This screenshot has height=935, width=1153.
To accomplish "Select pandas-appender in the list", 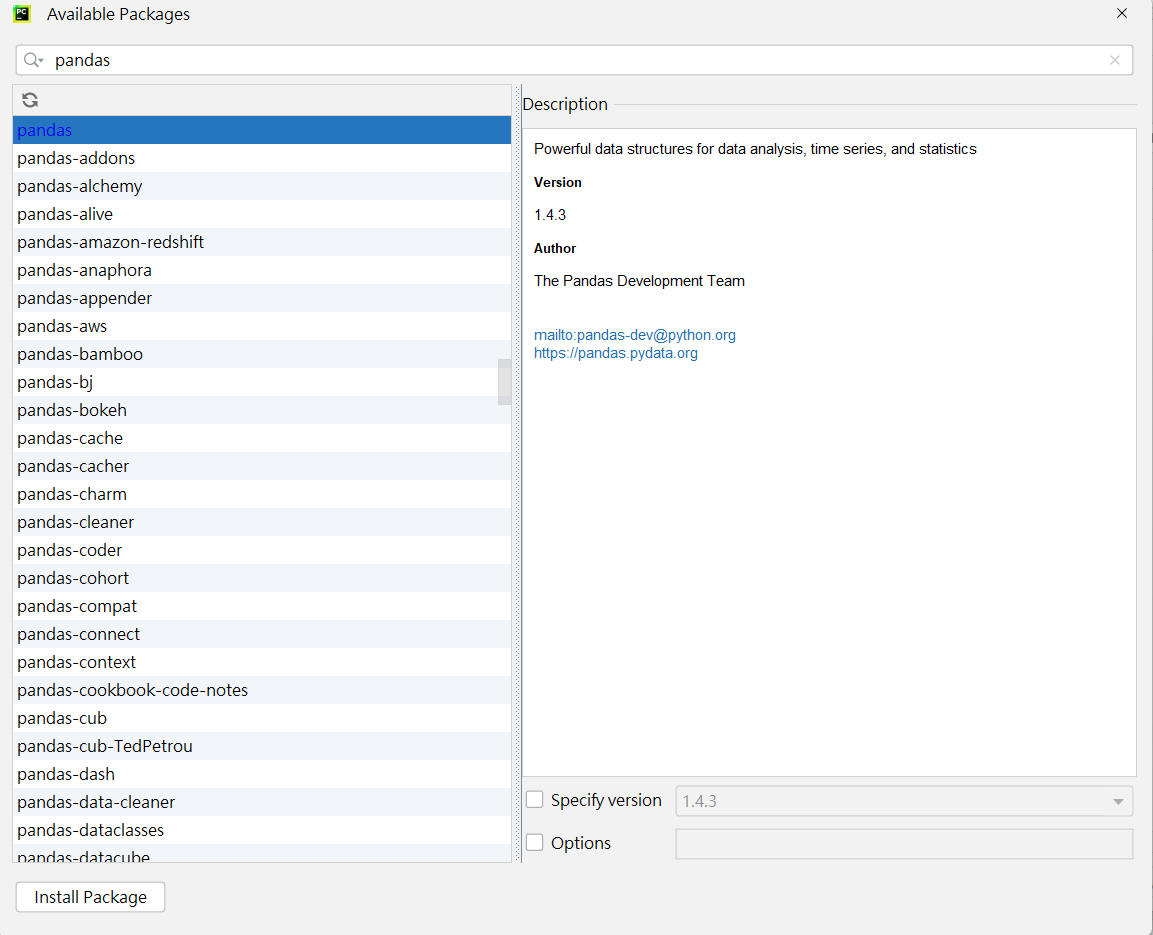I will pyautogui.click(x=262, y=298).
